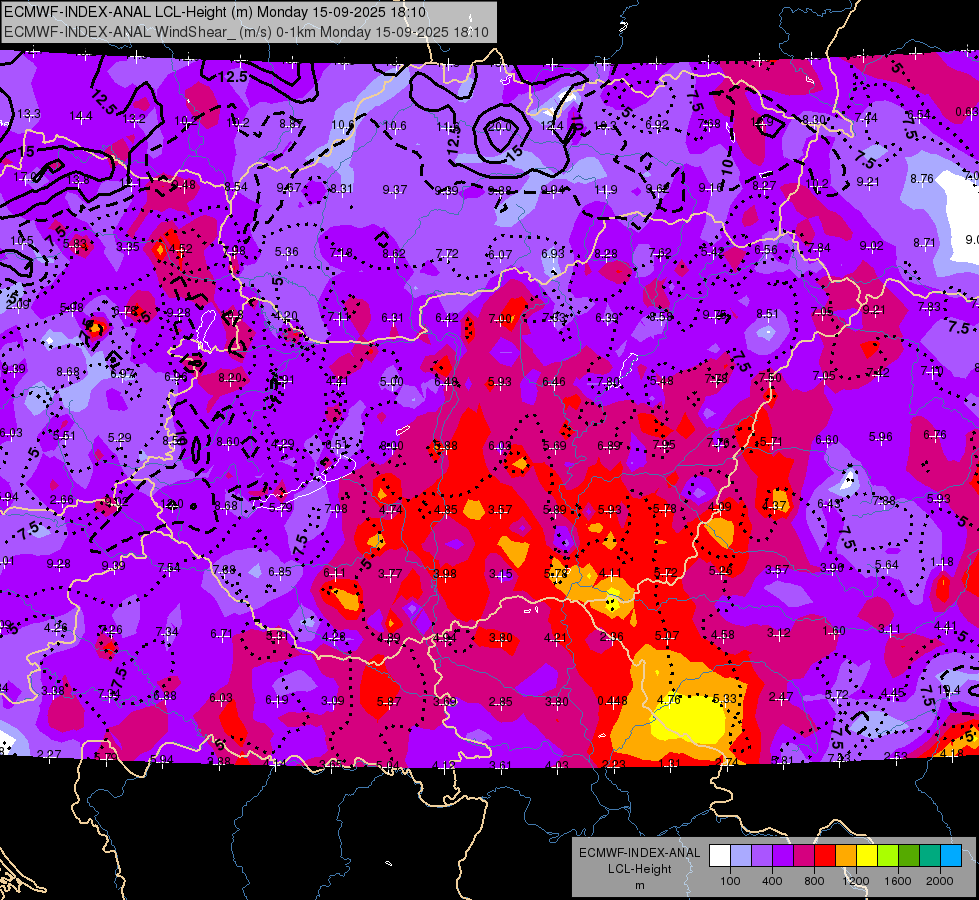Click the 3.98 value on the map

tap(445, 573)
